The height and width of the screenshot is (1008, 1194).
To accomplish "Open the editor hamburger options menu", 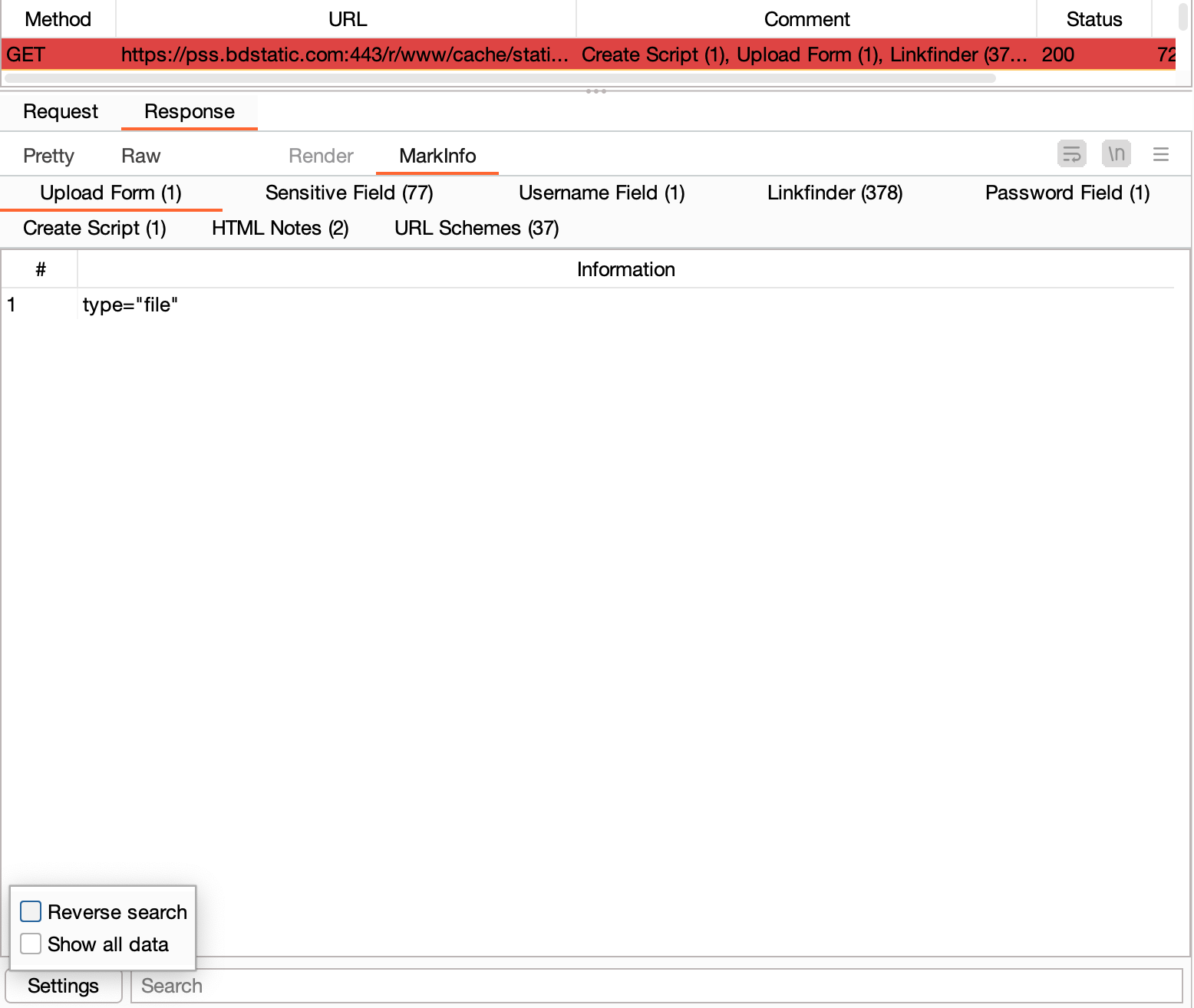I will [1160, 155].
